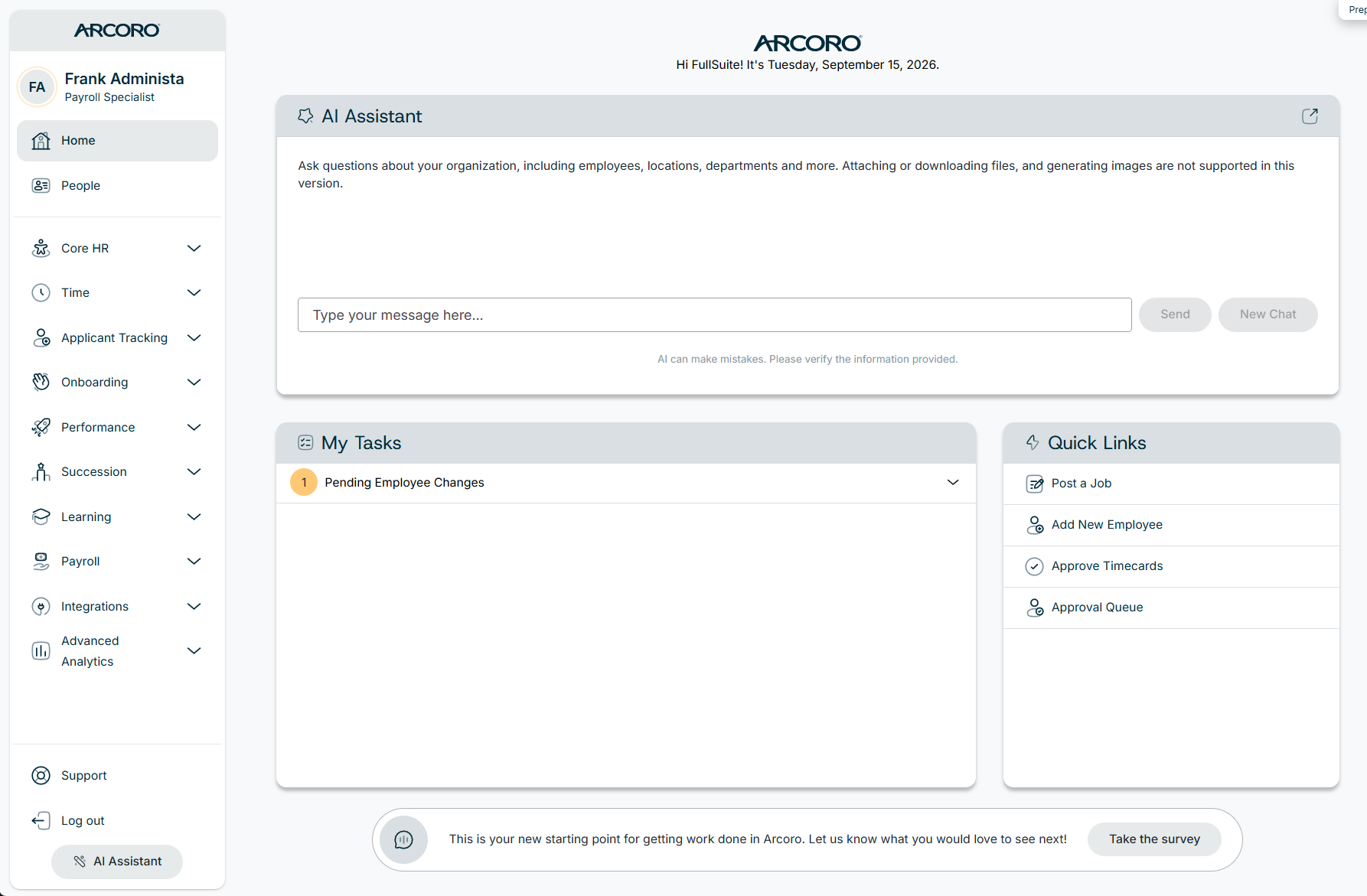Click the Applicant Tracking person icon

click(x=41, y=338)
